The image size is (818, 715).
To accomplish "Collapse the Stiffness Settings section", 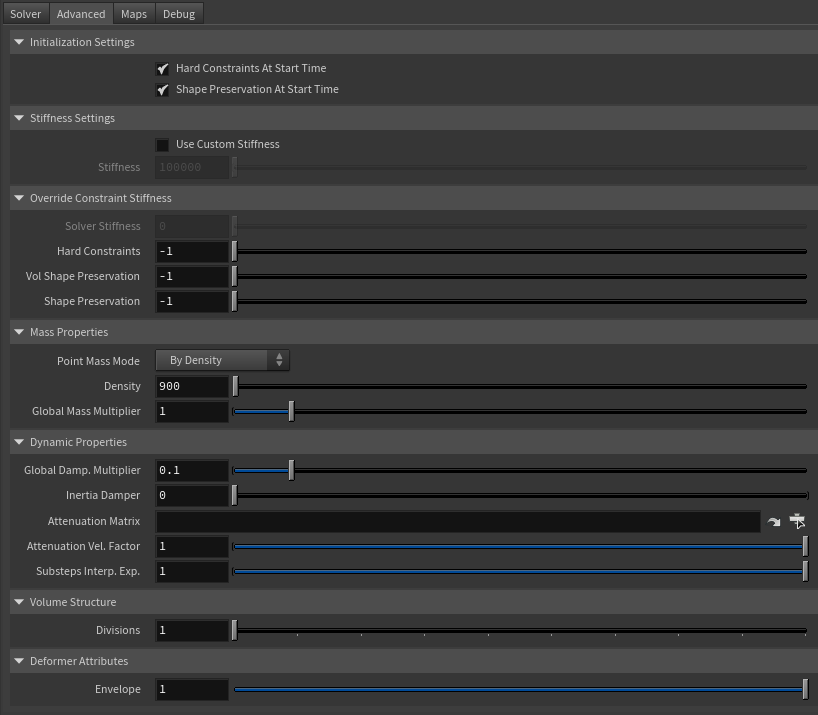I will [x=18, y=118].
